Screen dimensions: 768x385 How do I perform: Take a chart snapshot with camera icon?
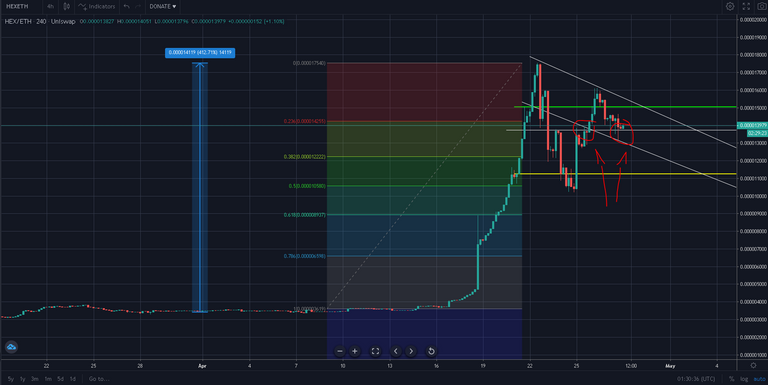tap(762, 6)
